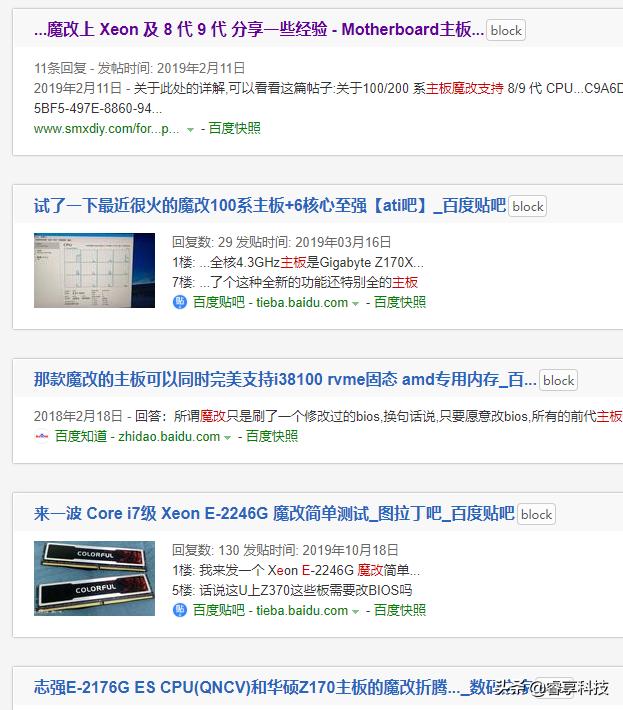623x710 pixels.
Task: Expand dropdown arrow after tieba.baidu.com in ati吧 result
Action: tap(355, 304)
